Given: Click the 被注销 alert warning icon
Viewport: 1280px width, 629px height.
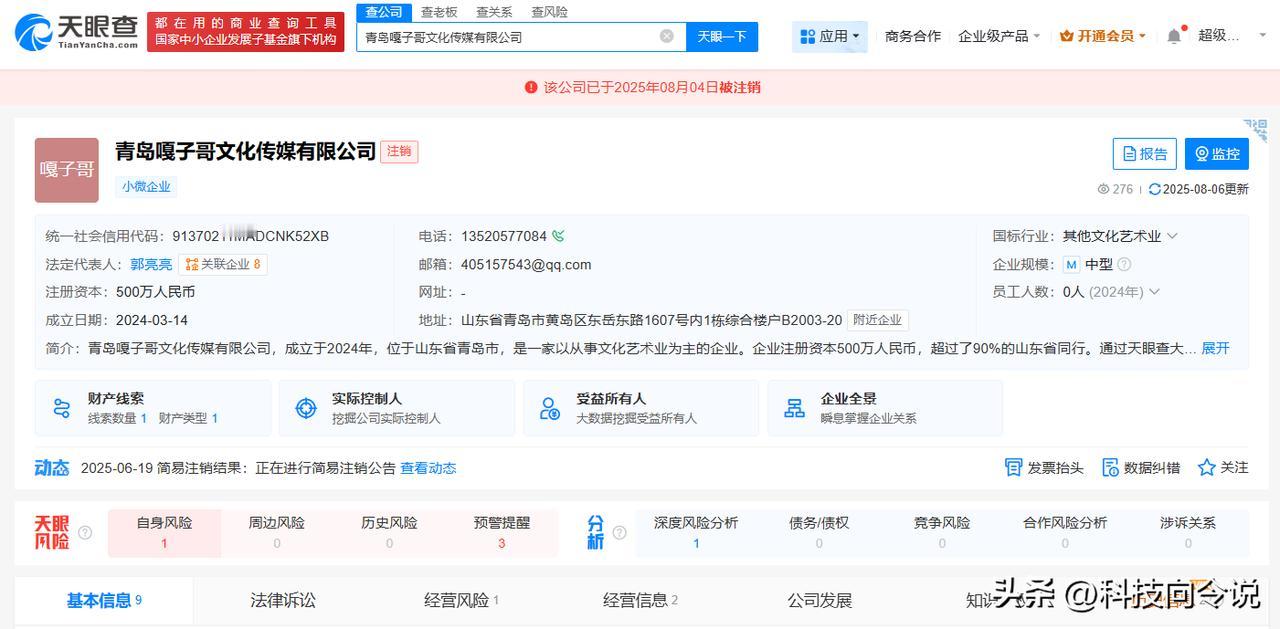Looking at the screenshot, I should pos(531,87).
